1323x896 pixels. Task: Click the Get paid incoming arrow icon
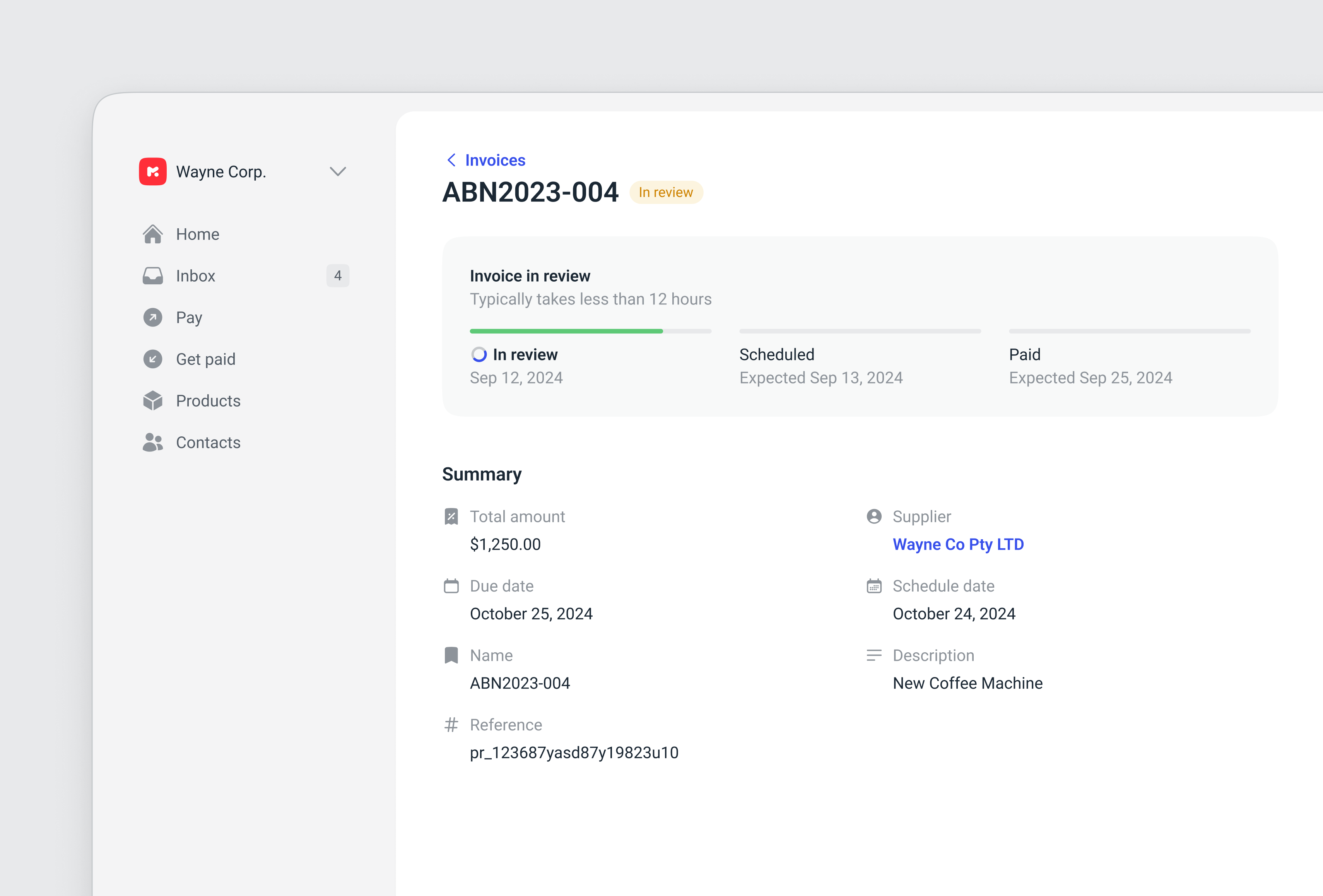(x=152, y=359)
